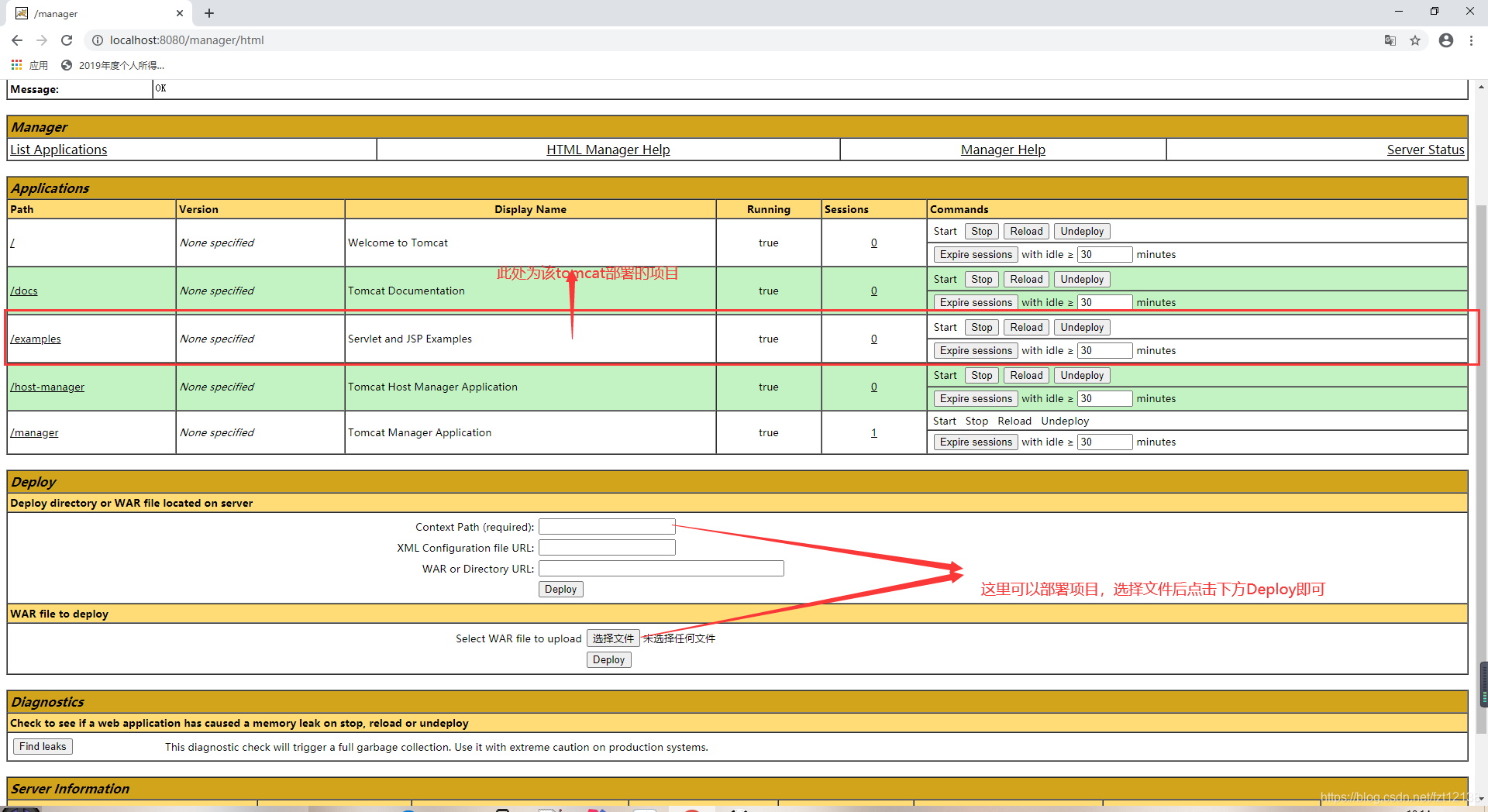Open the List Applications link
The image size is (1488, 812).
(59, 150)
